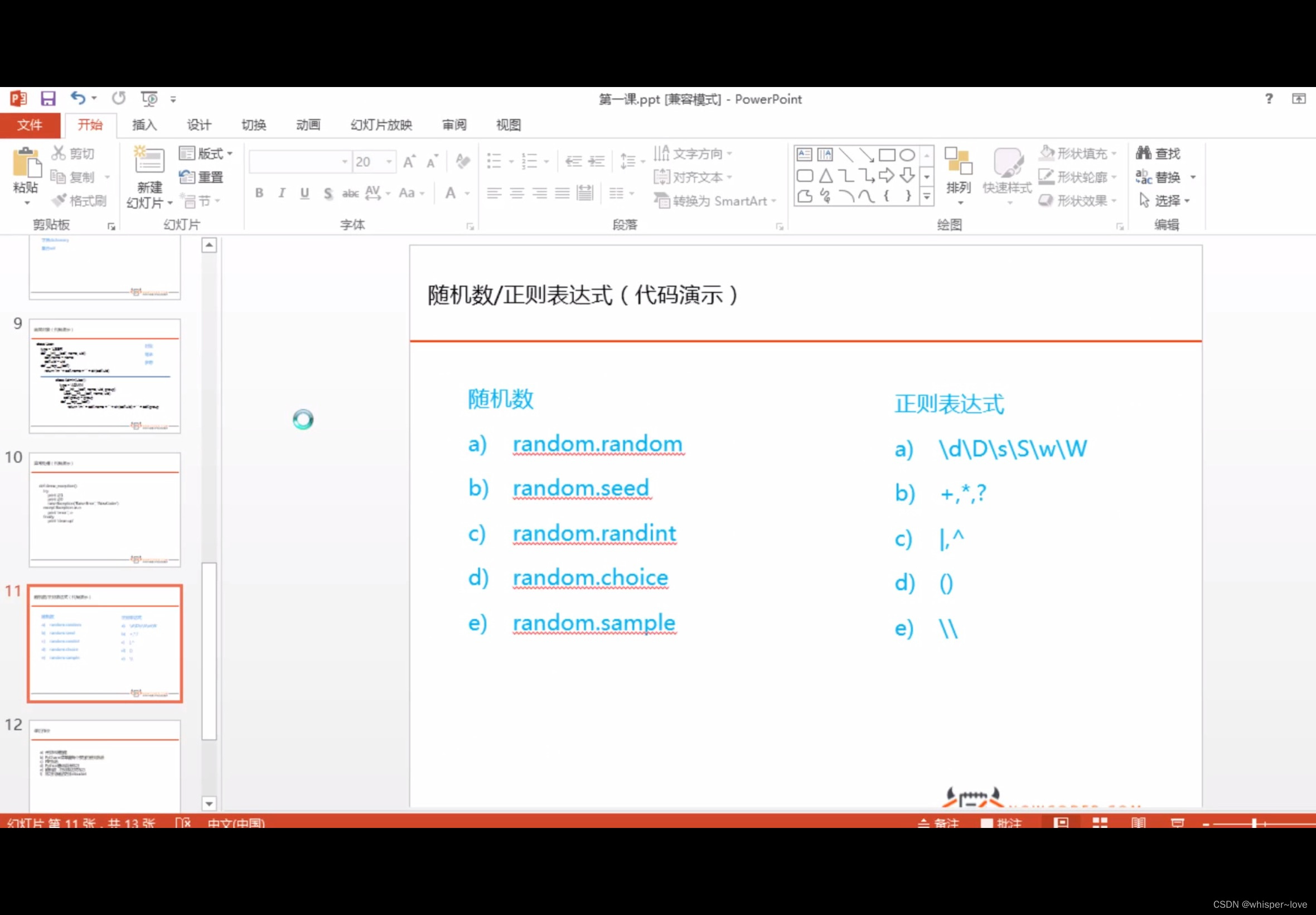Image resolution: width=1316 pixels, height=915 pixels.
Task: Start slideshow from quick access toolbar icon
Action: tap(149, 99)
